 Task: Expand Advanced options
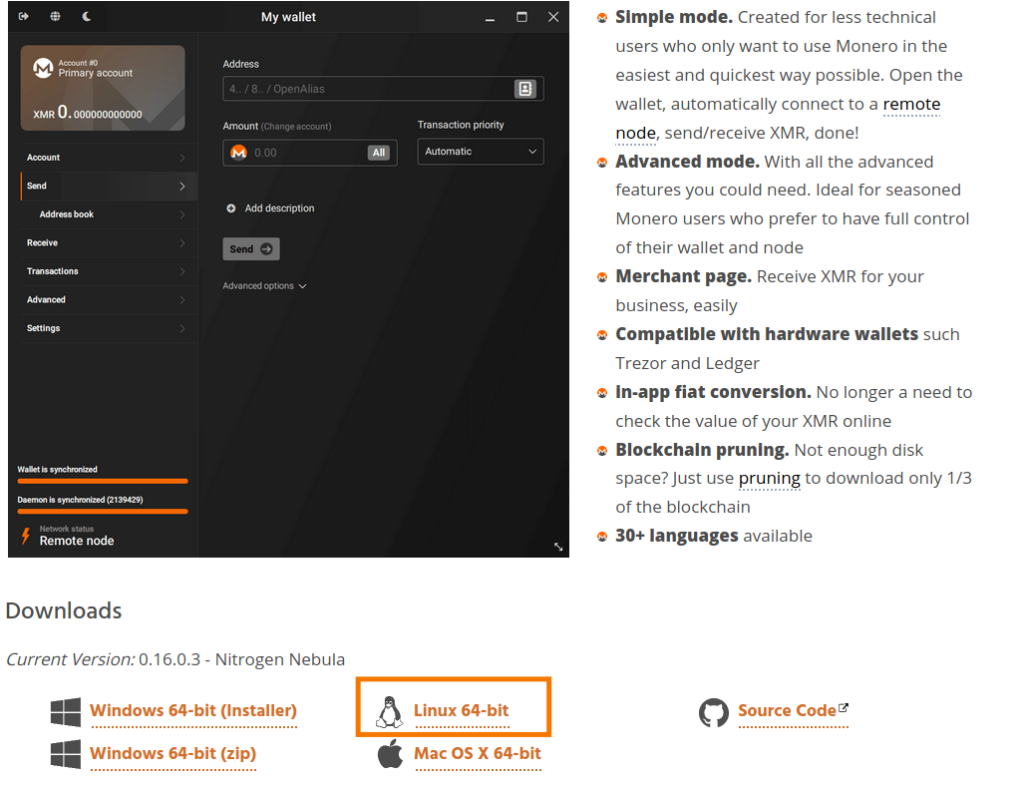(x=264, y=286)
